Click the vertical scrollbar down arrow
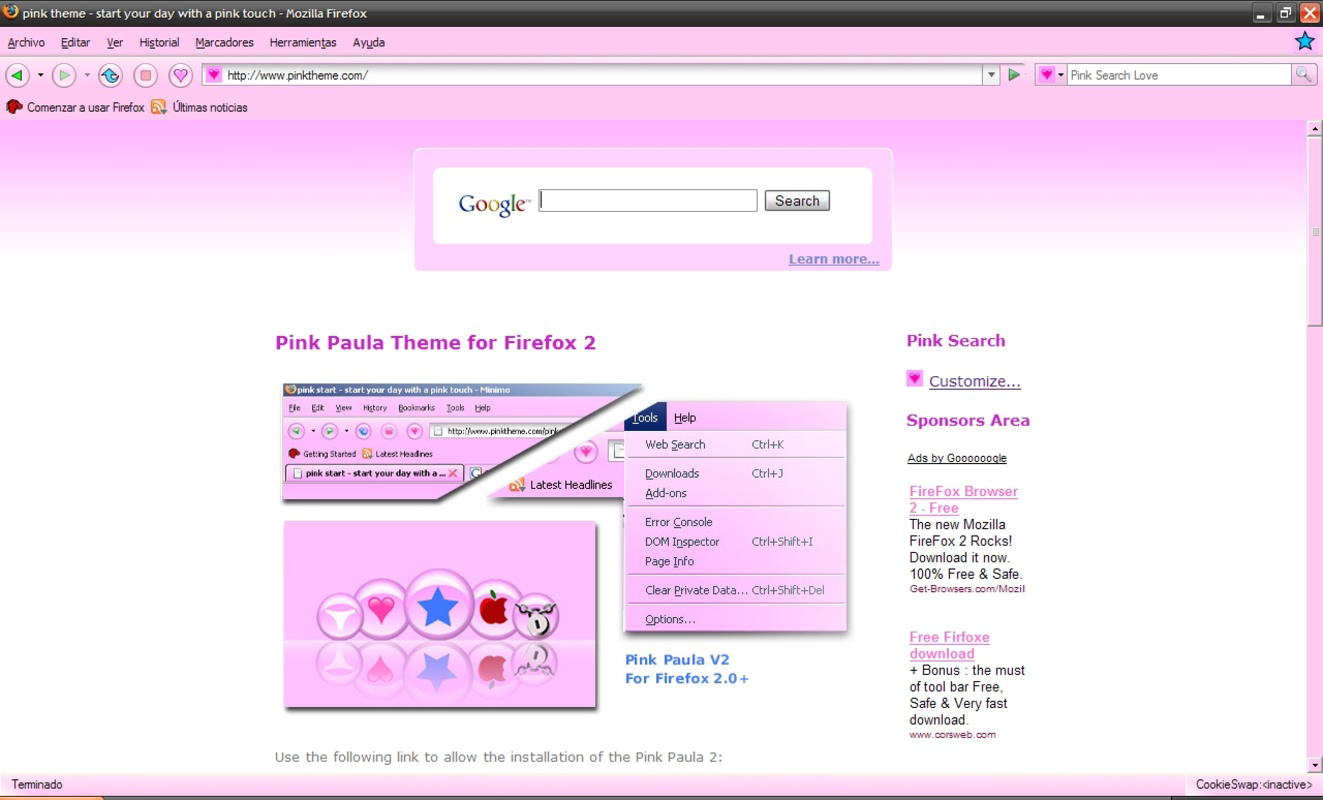 [x=1315, y=766]
